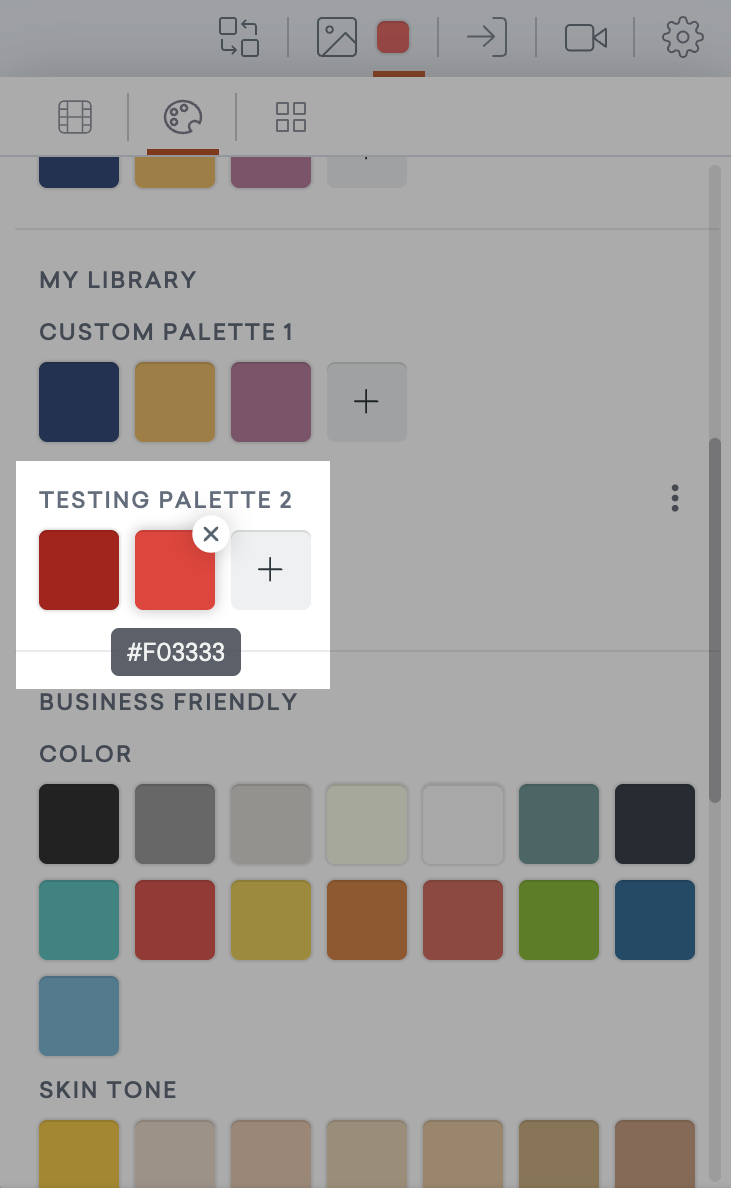Select the green swatch in Business Friendly

559,920
